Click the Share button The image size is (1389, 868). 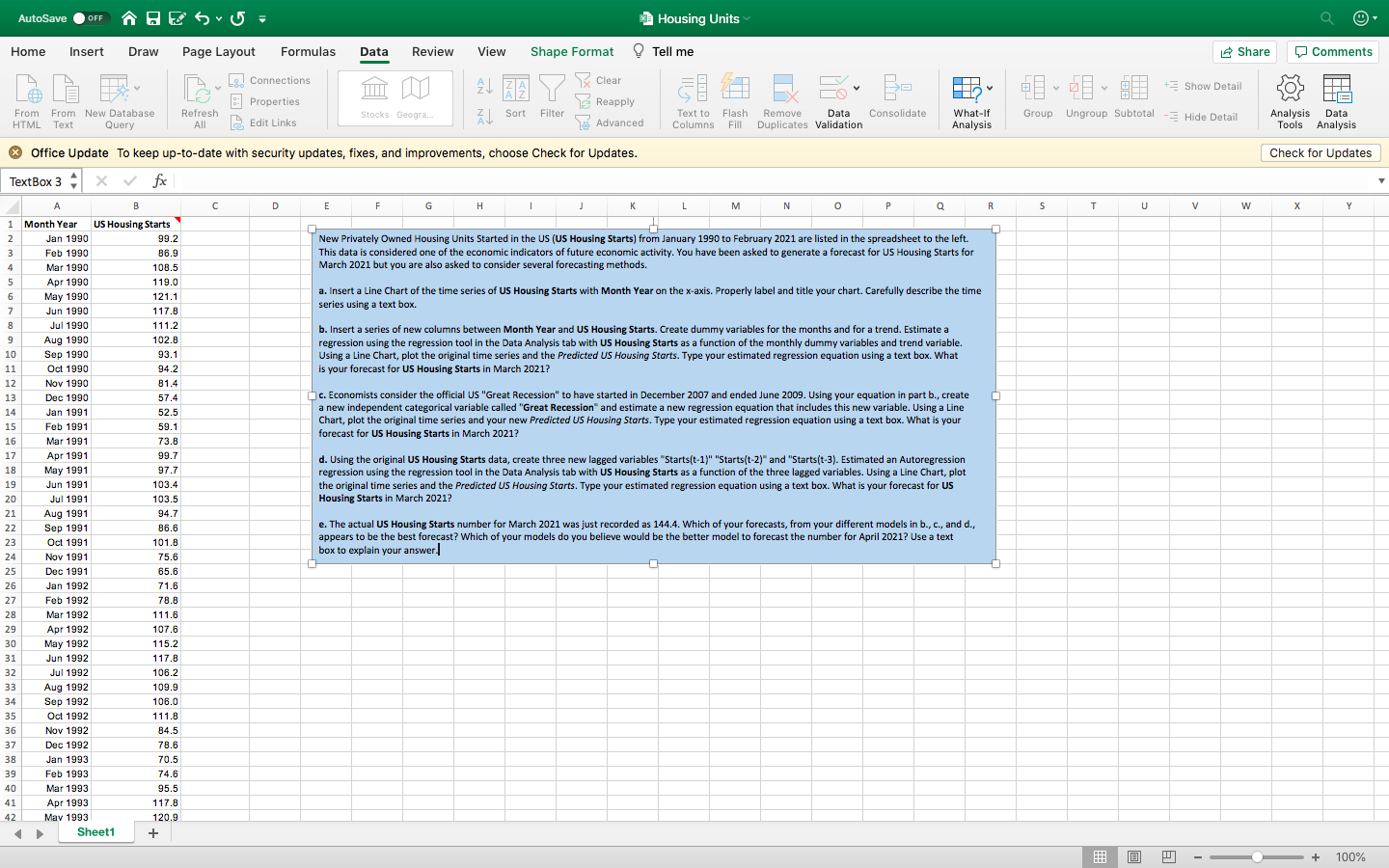pos(1245,52)
